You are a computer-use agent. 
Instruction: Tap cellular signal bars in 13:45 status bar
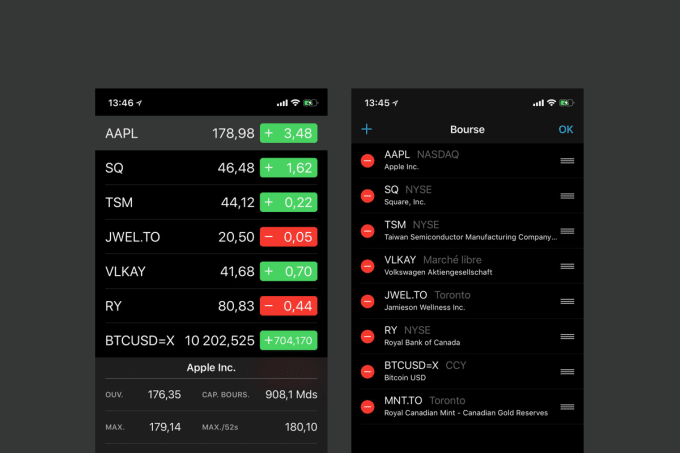click(538, 103)
